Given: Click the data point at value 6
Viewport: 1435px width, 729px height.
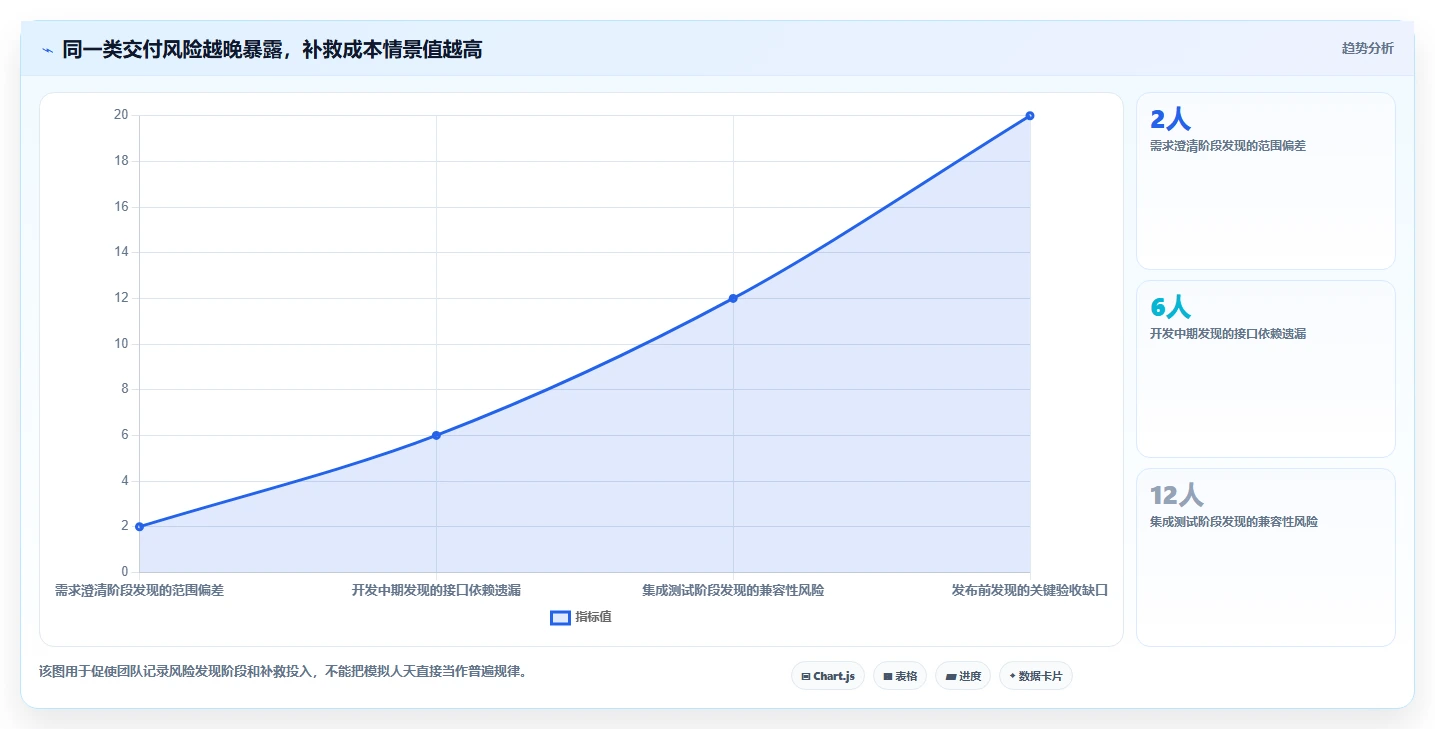Looking at the screenshot, I should 436,435.
